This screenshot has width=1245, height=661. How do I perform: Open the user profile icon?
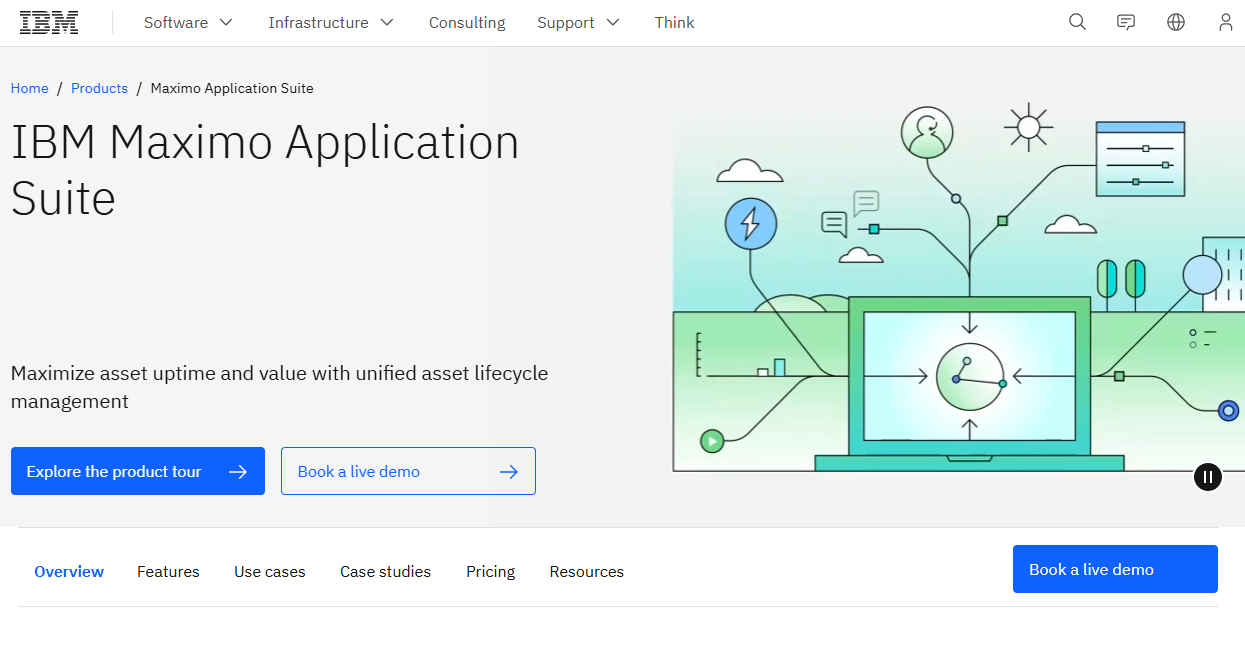click(x=1226, y=22)
